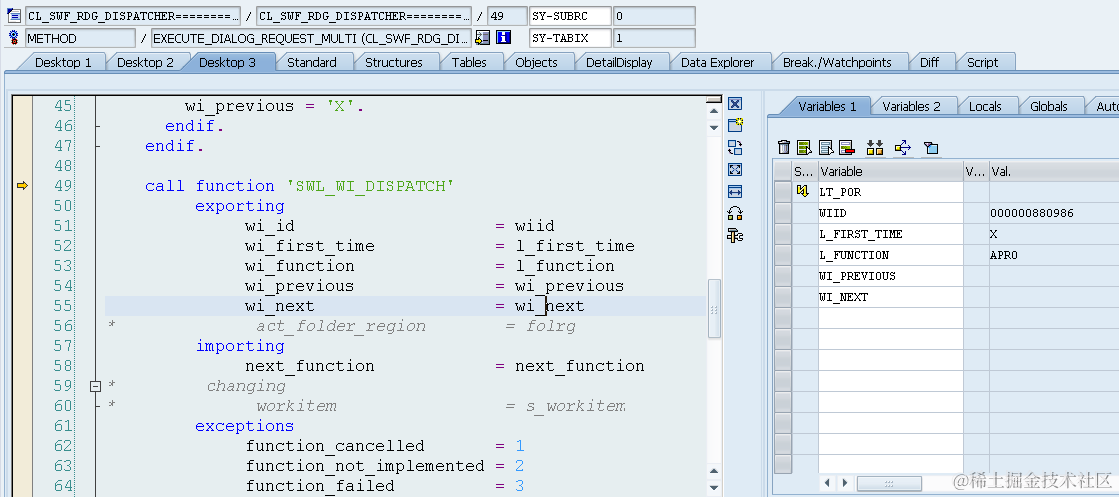The image size is (1119, 497).
Task: Click the gear icon beside METHOD
Action: click(14, 37)
